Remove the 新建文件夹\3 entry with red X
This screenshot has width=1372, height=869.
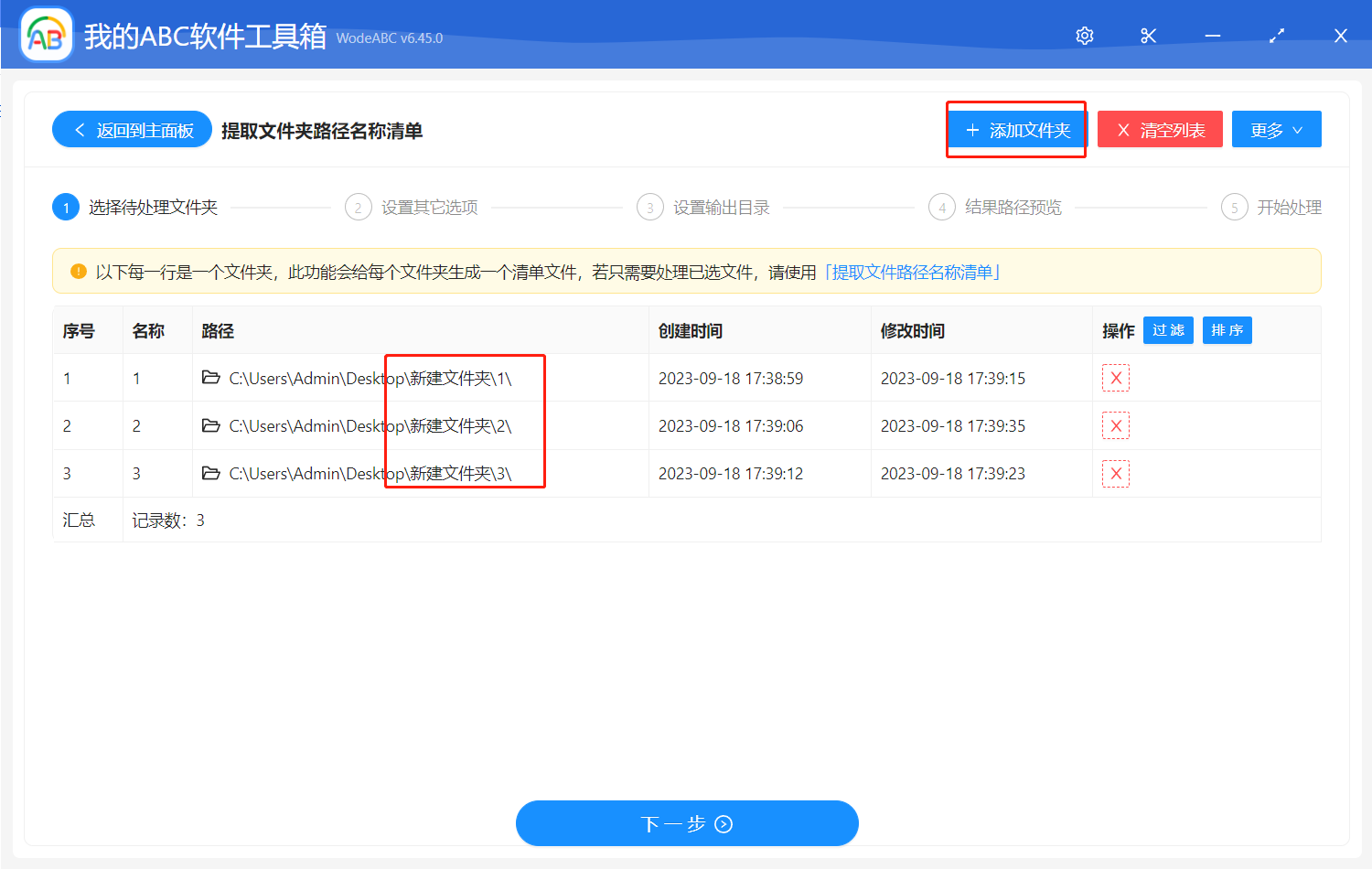pos(1115,473)
